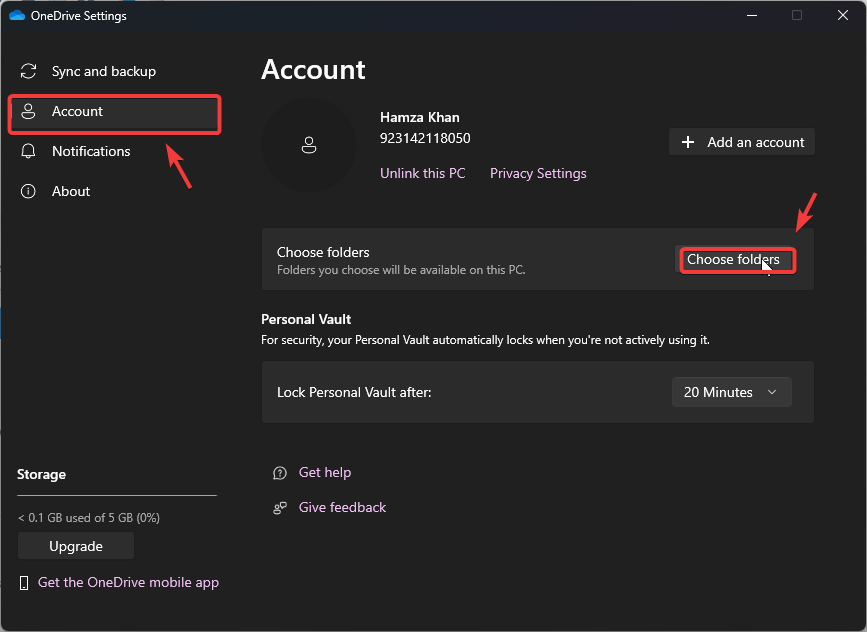Click the OneDrive cloud icon in title bar
Viewport: 867px width, 632px height.
[16, 15]
